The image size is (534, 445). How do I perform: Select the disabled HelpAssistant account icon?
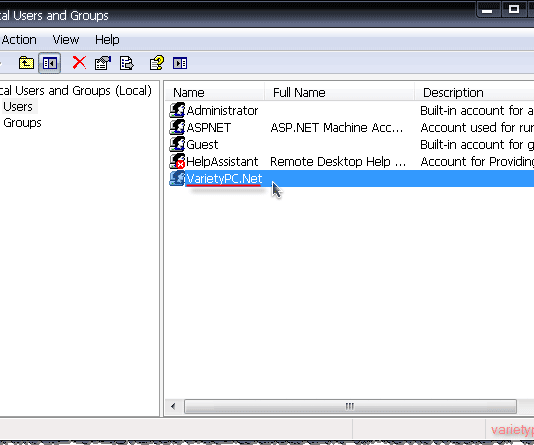177,161
